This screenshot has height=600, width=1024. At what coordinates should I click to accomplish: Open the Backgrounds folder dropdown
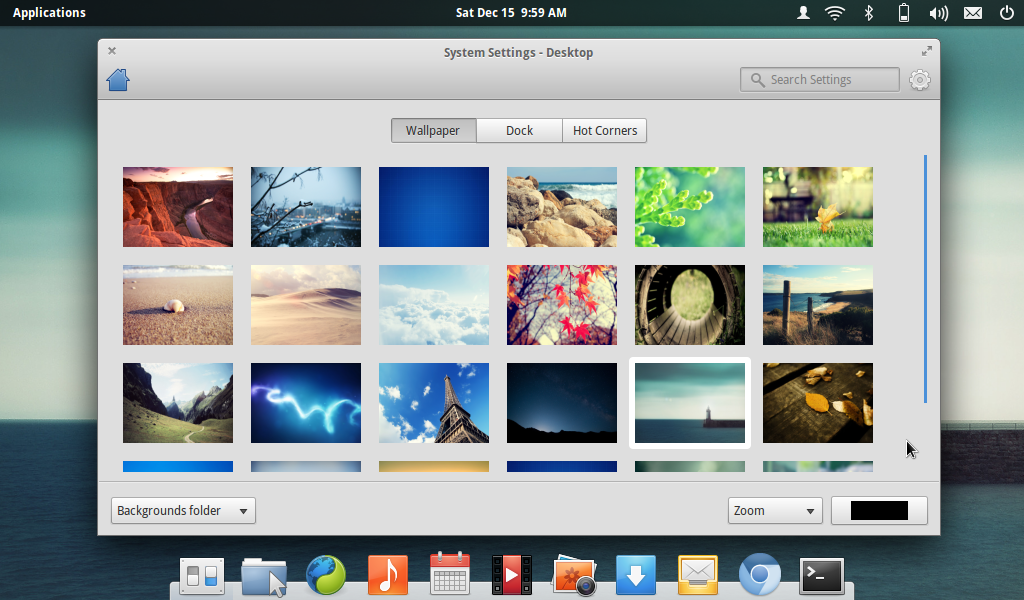[x=182, y=510]
